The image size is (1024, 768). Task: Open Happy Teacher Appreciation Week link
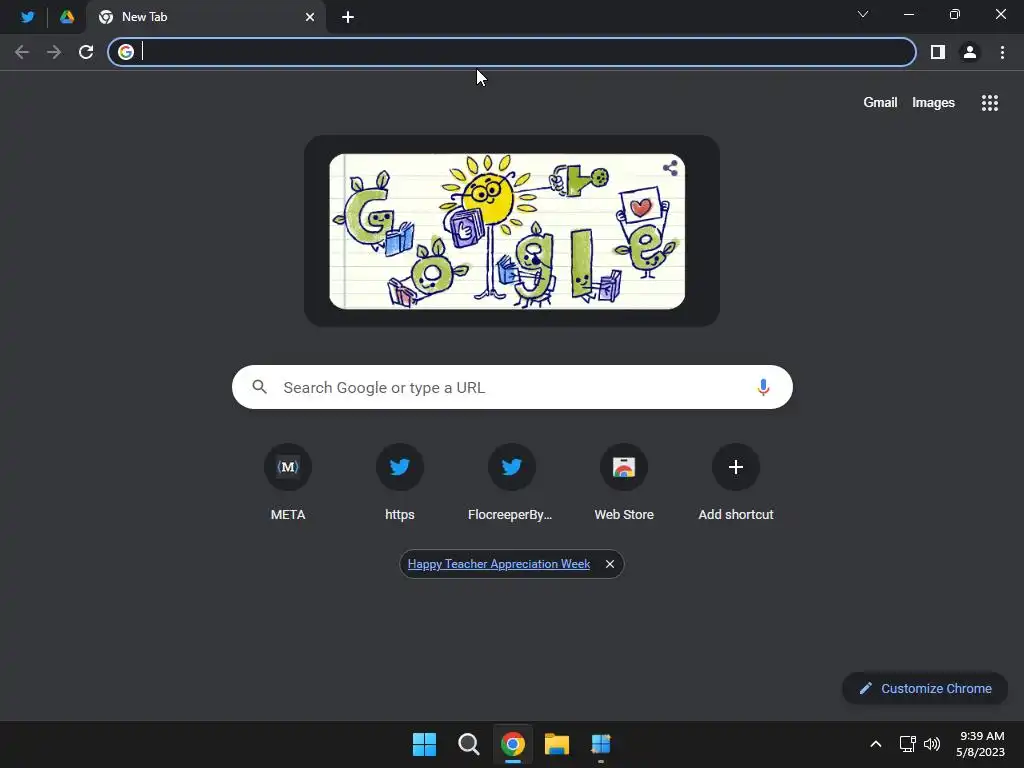pyautogui.click(x=499, y=564)
